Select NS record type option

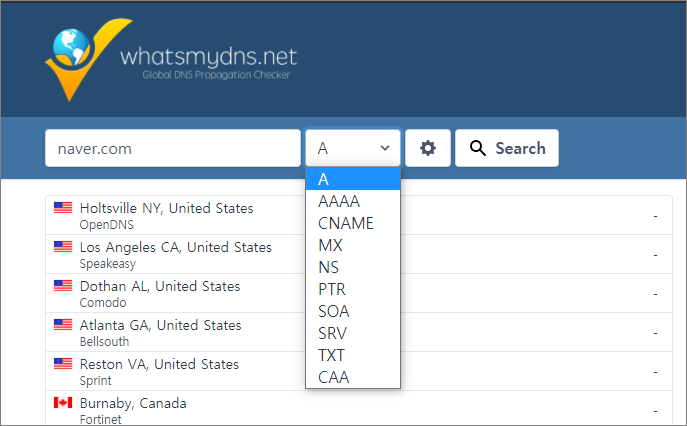click(353, 267)
